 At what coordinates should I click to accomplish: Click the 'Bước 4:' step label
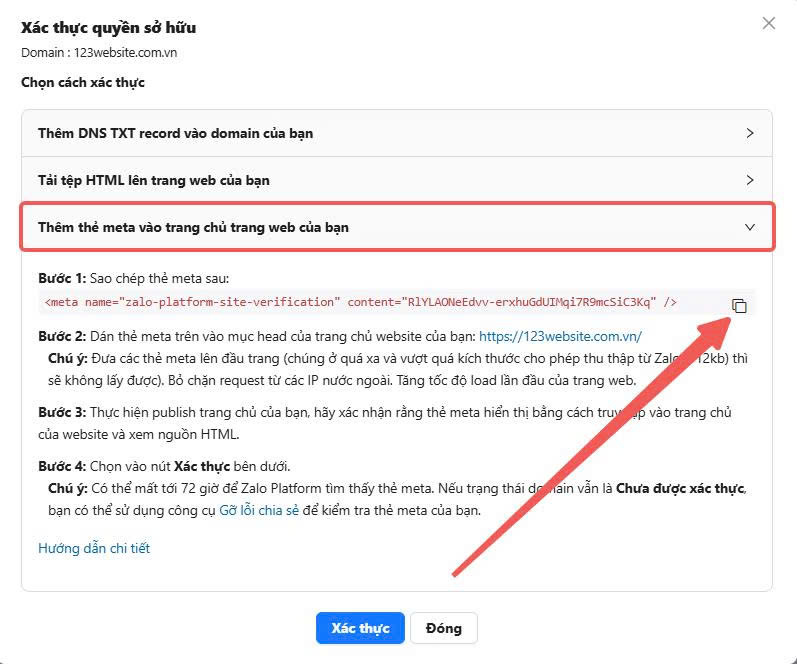pos(62,467)
